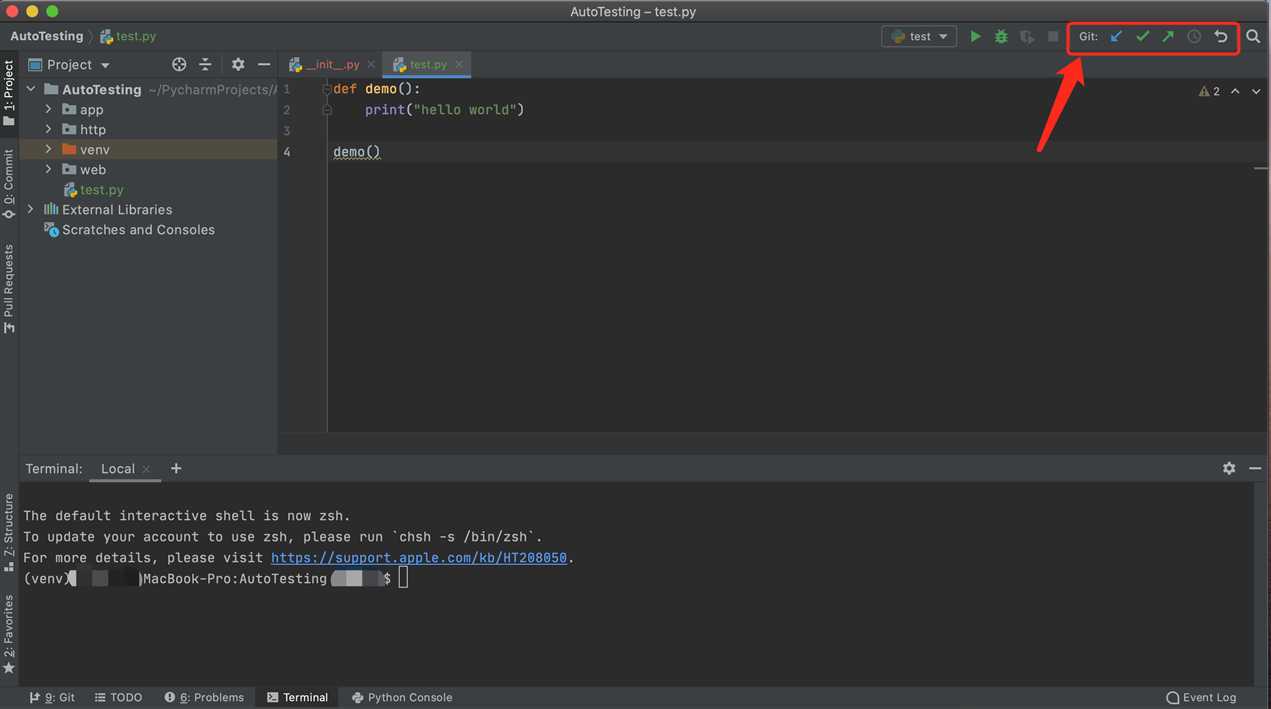Close the Local terminal tab
1271x709 pixels.
146,469
